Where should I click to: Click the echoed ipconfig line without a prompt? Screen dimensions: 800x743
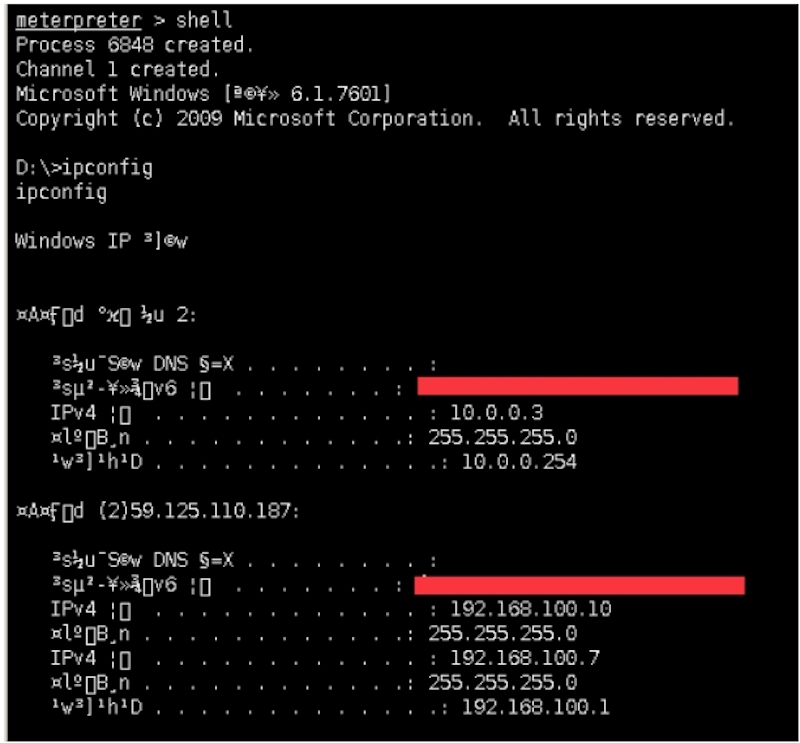click(61, 192)
